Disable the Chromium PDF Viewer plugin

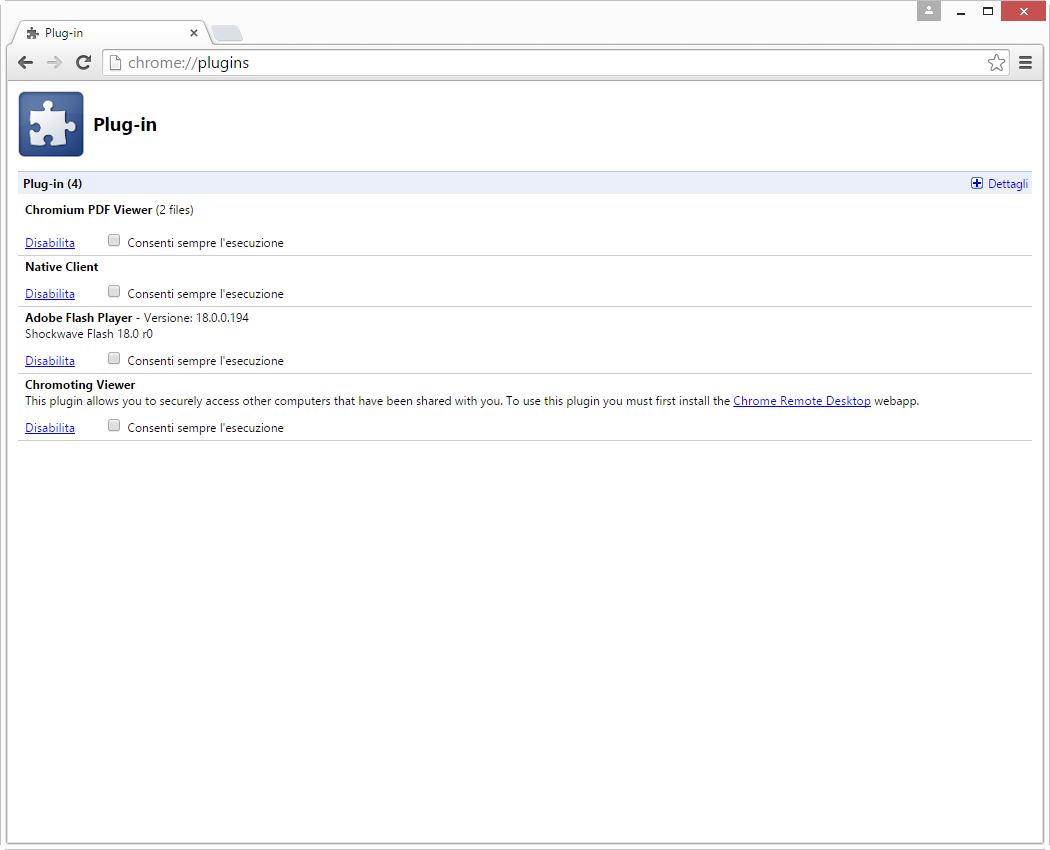pyautogui.click(x=50, y=242)
